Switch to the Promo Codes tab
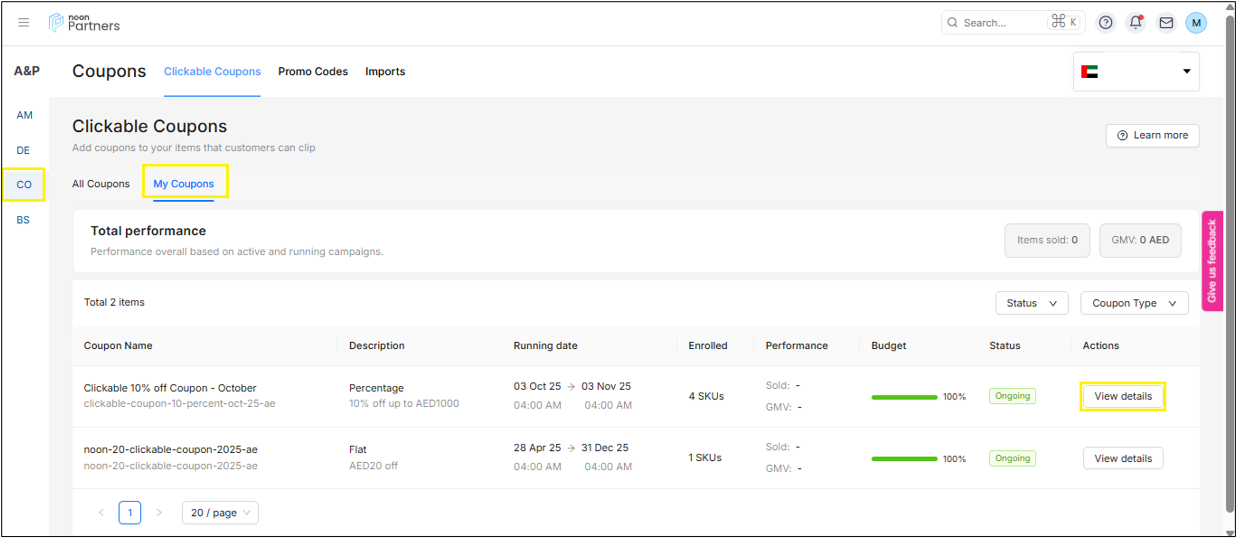Image resolution: width=1238 pixels, height=540 pixels. coord(313,72)
